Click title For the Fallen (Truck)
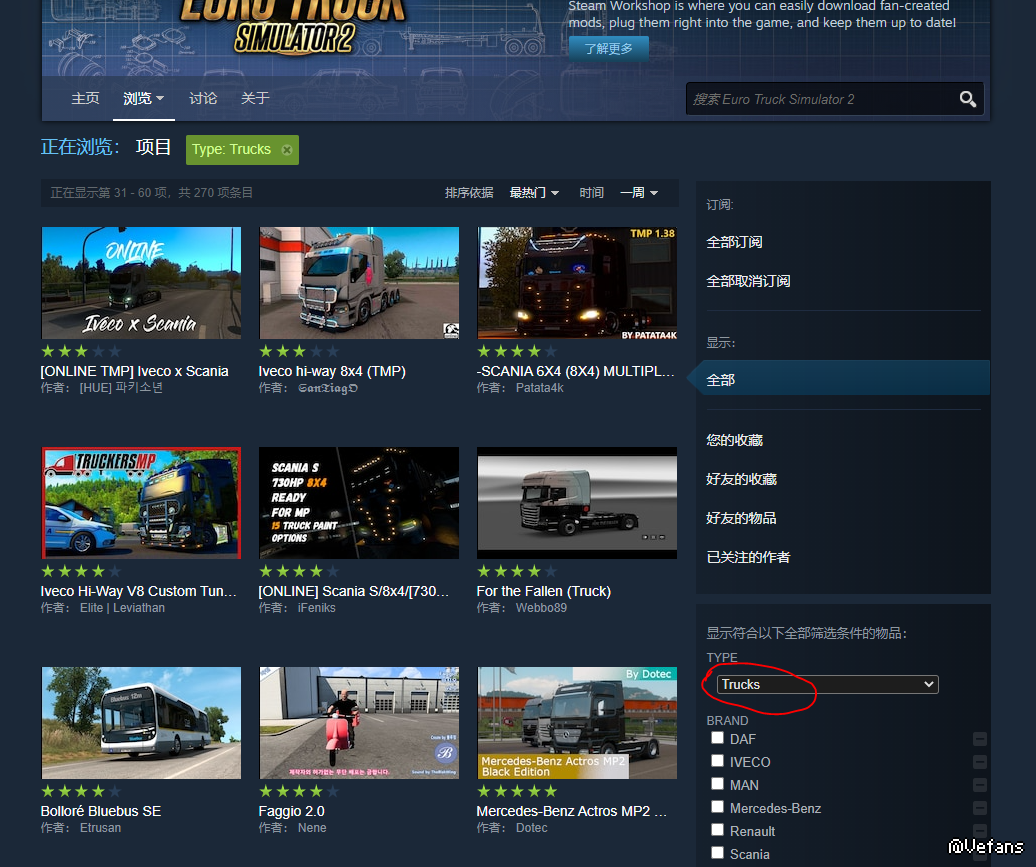The image size is (1036, 867). coord(544,591)
